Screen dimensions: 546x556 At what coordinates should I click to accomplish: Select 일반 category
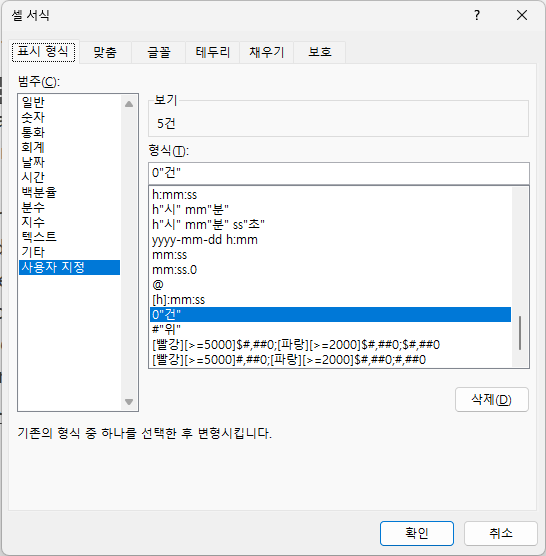pyautogui.click(x=69, y=102)
